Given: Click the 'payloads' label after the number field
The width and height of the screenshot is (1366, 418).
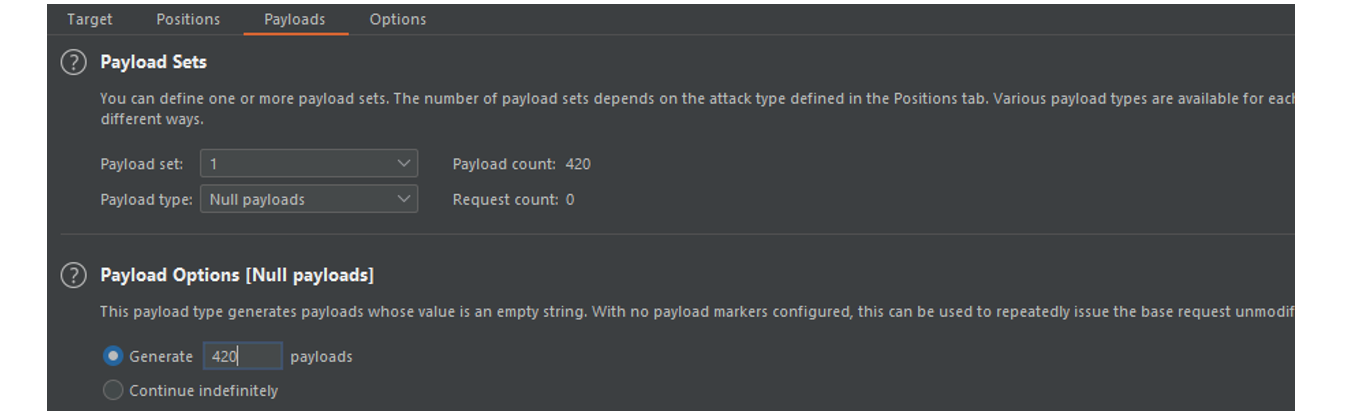Looking at the screenshot, I should [321, 356].
